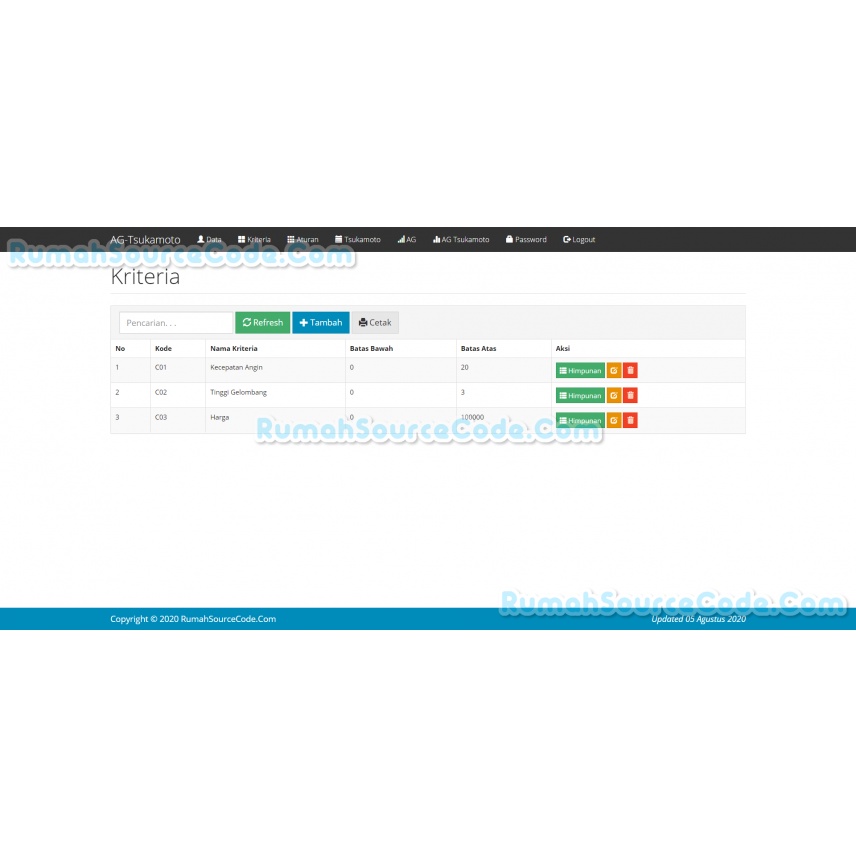This screenshot has height=856, width=856.
Task: Go to Kriteria in navbar
Action: (x=254, y=240)
